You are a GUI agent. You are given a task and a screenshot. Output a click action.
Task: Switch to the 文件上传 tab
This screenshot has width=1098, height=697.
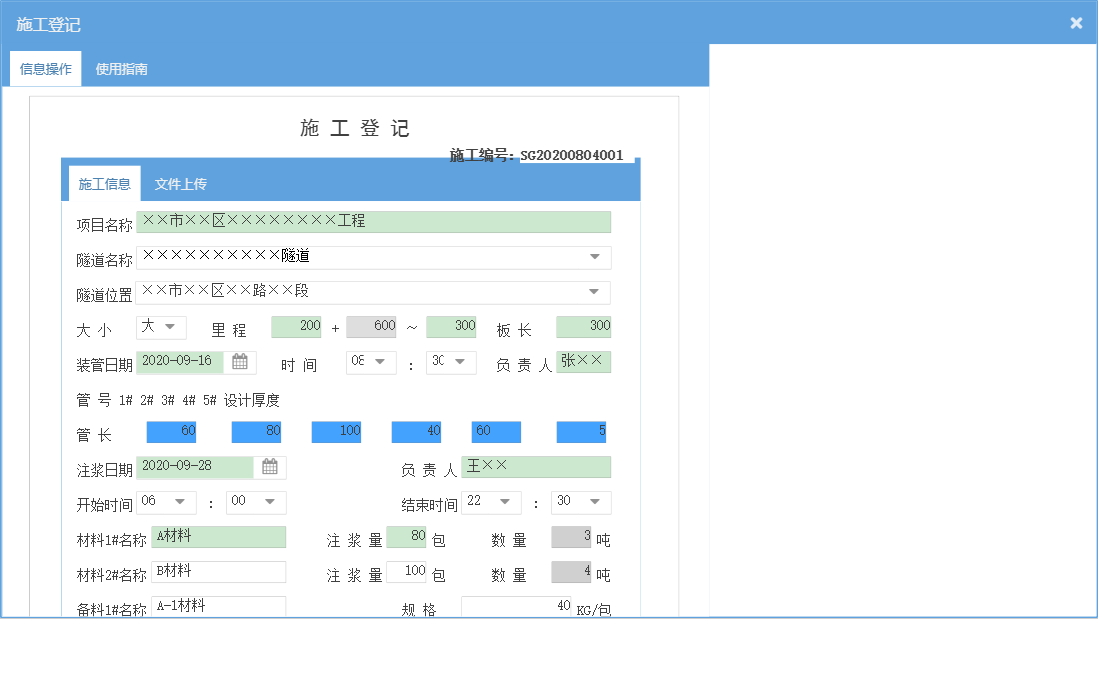181,183
